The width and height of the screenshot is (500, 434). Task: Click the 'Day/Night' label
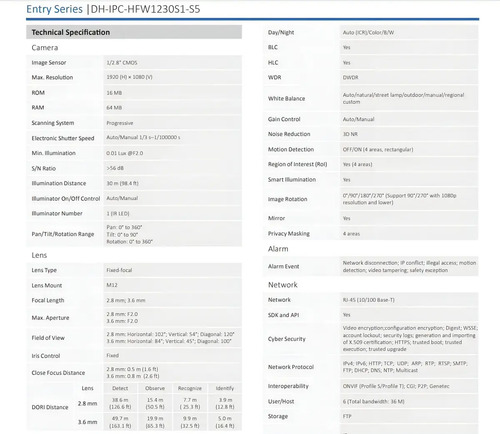coord(281,32)
